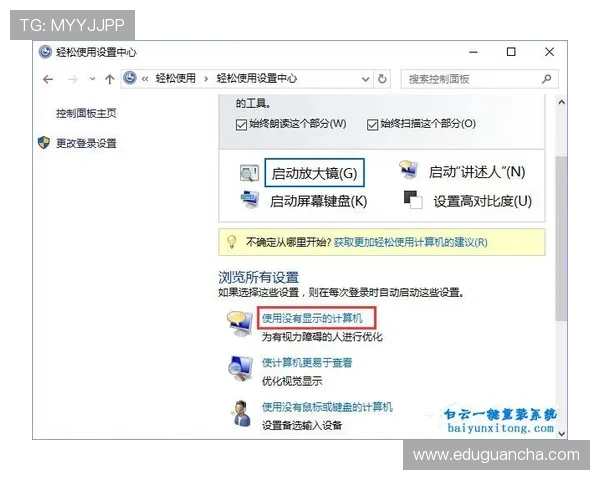Click the magnifier search icon
This screenshot has width=600, height=480.
[x=546, y=79]
